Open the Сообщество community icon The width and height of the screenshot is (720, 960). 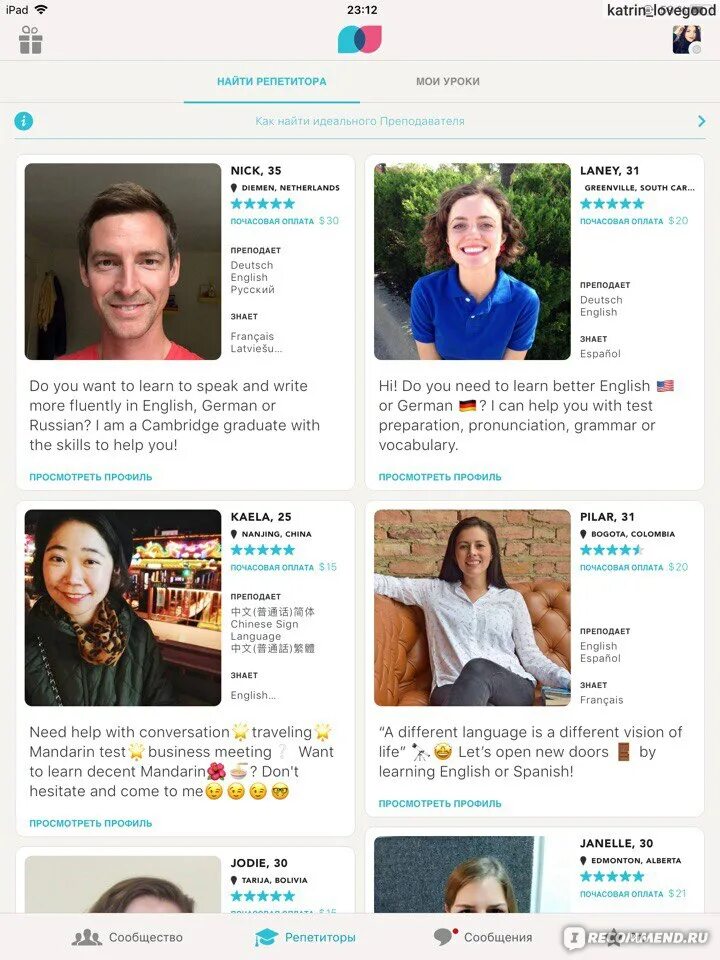click(x=87, y=937)
